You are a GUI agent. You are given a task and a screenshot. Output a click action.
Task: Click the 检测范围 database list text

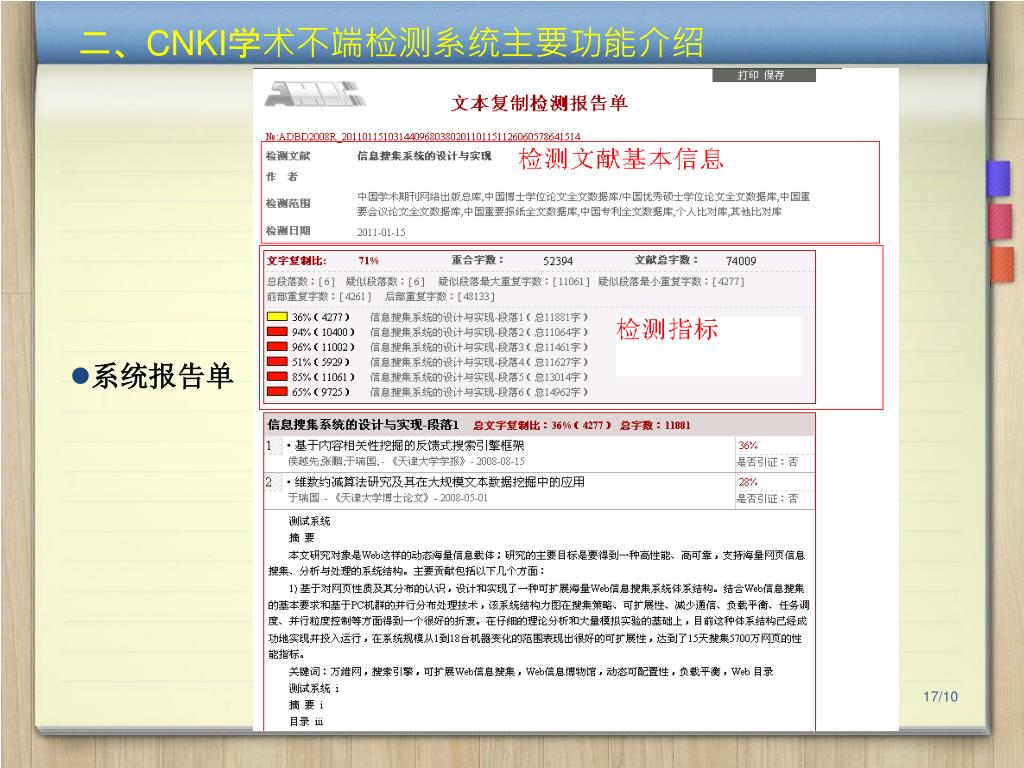583,204
